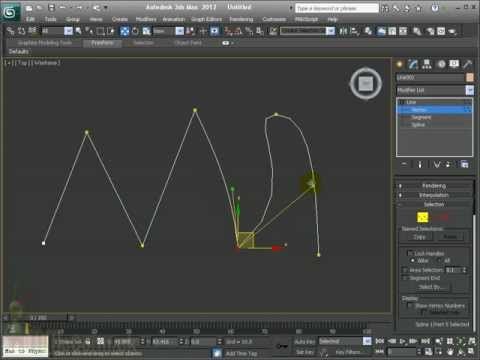Enable the Area Selection checkbox
The width and height of the screenshot is (480, 360).
coord(405,270)
